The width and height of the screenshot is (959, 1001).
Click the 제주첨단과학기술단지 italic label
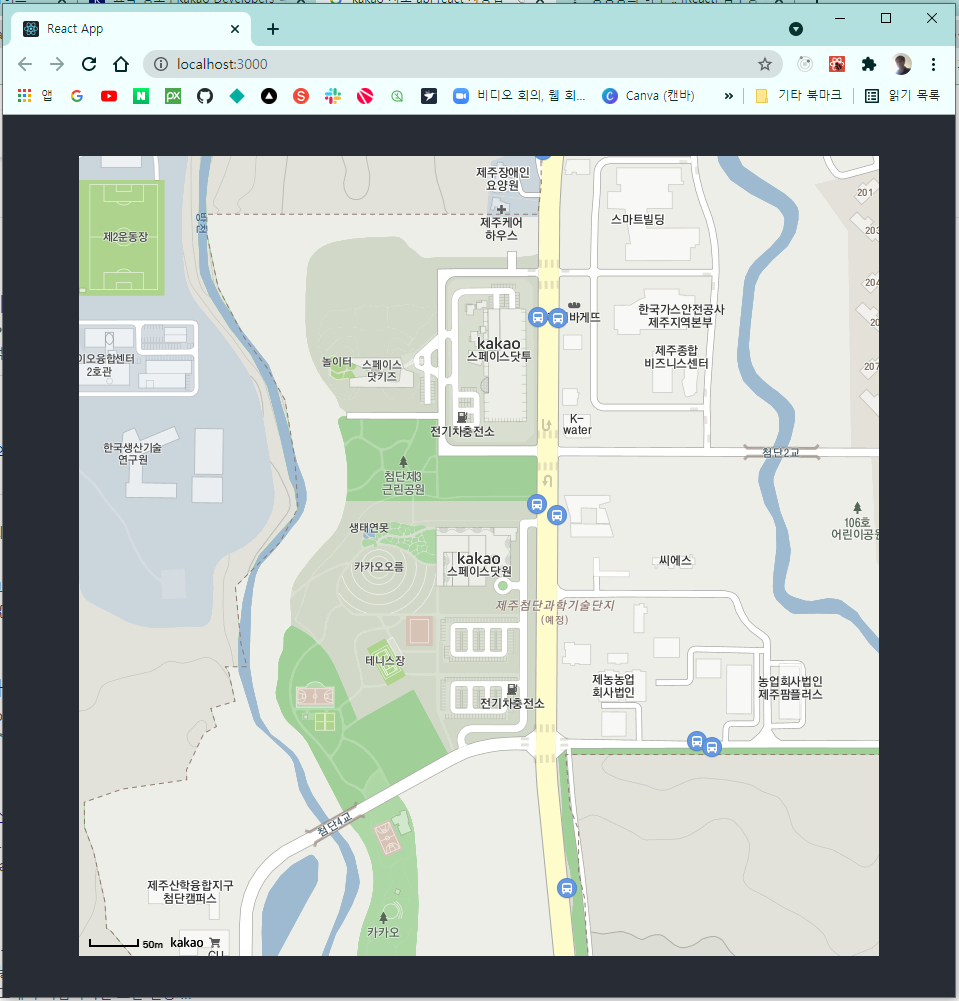[x=554, y=605]
